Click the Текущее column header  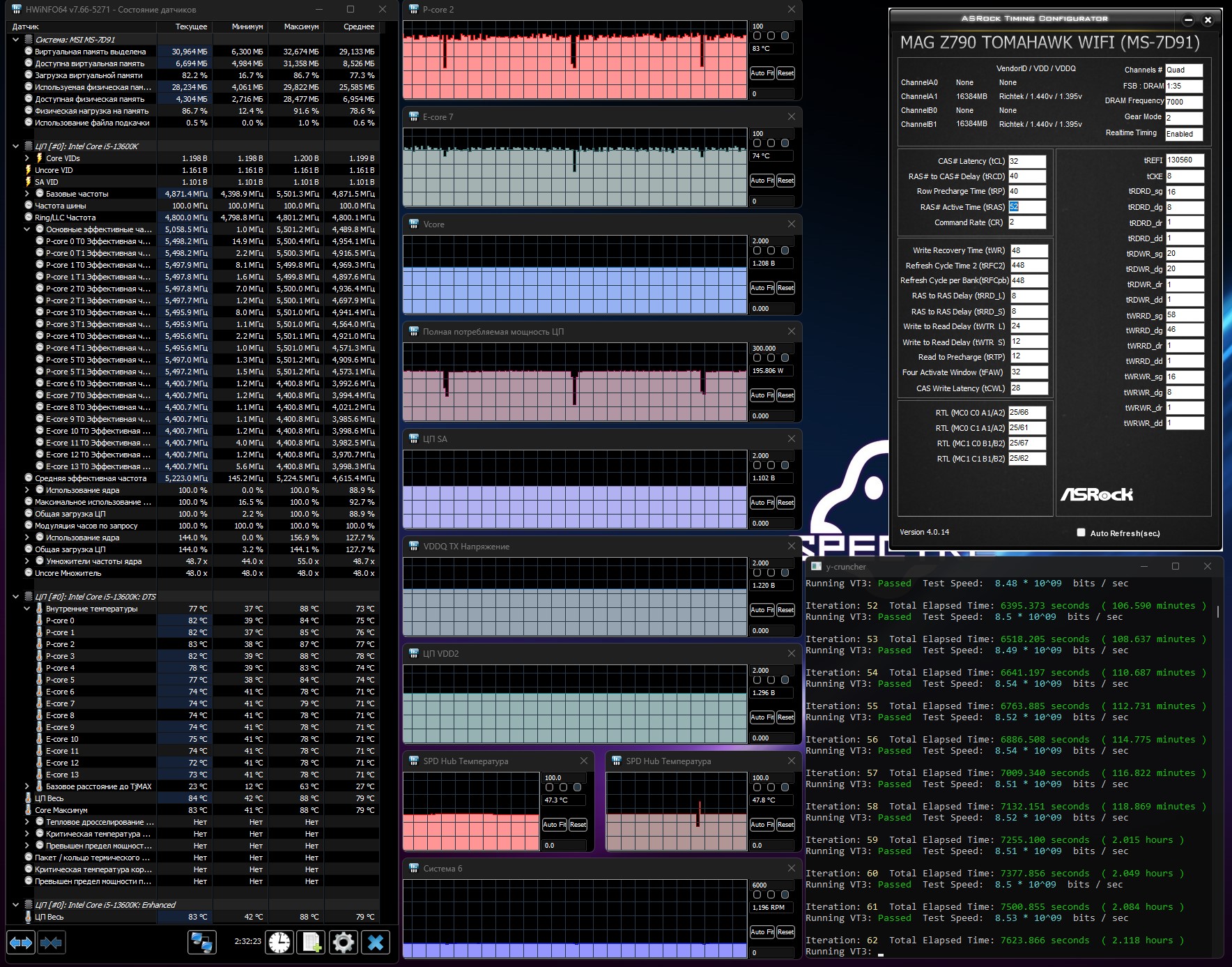(184, 26)
